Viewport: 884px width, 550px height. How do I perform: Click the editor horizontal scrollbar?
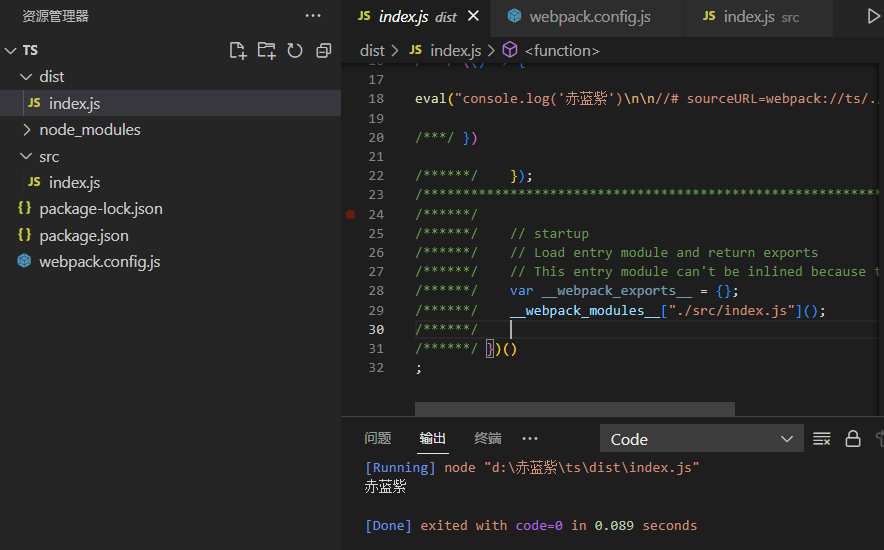(x=574, y=409)
